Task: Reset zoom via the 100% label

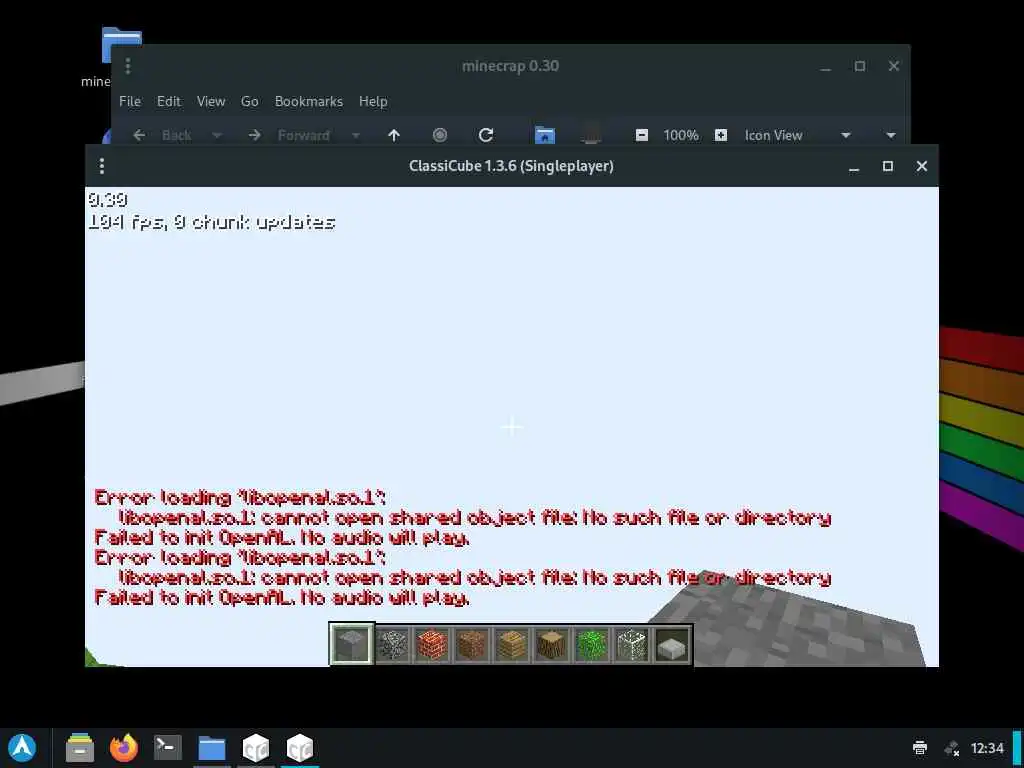Action: click(x=681, y=135)
